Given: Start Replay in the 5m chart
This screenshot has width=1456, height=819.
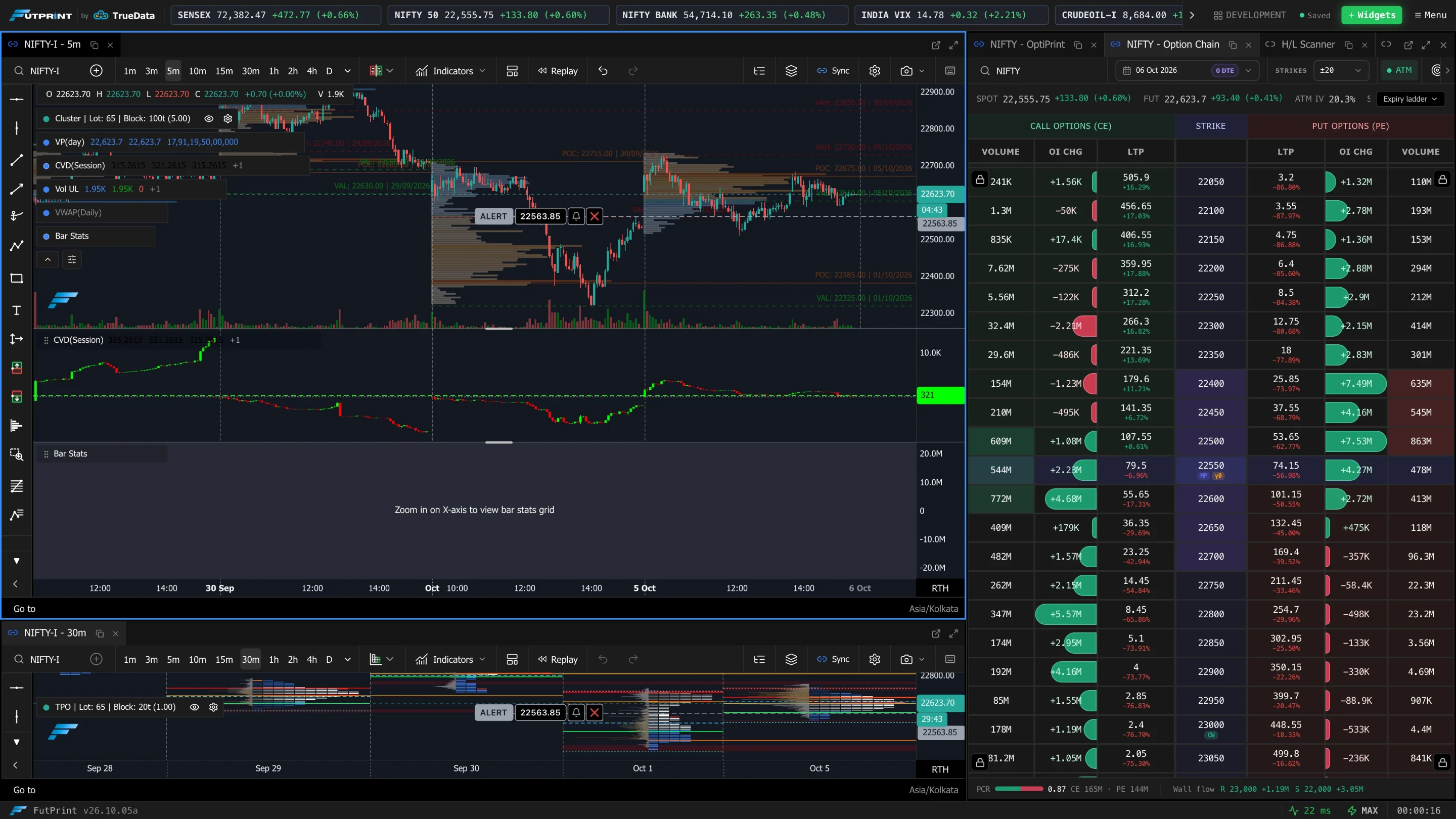Looking at the screenshot, I should pyautogui.click(x=558, y=71).
